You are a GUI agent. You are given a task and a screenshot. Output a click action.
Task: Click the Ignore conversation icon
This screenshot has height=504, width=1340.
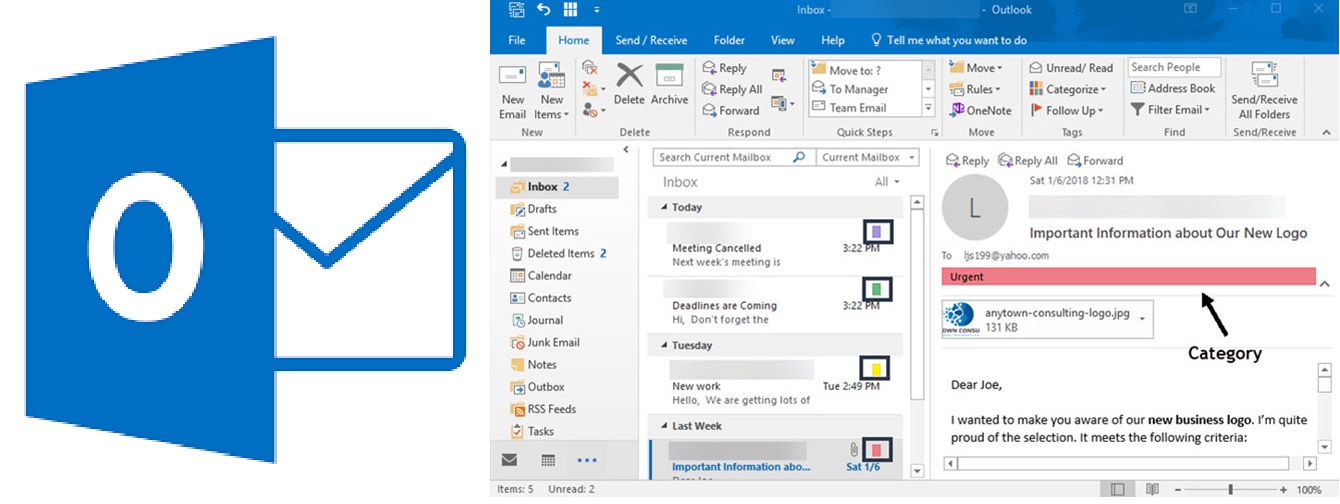(590, 68)
